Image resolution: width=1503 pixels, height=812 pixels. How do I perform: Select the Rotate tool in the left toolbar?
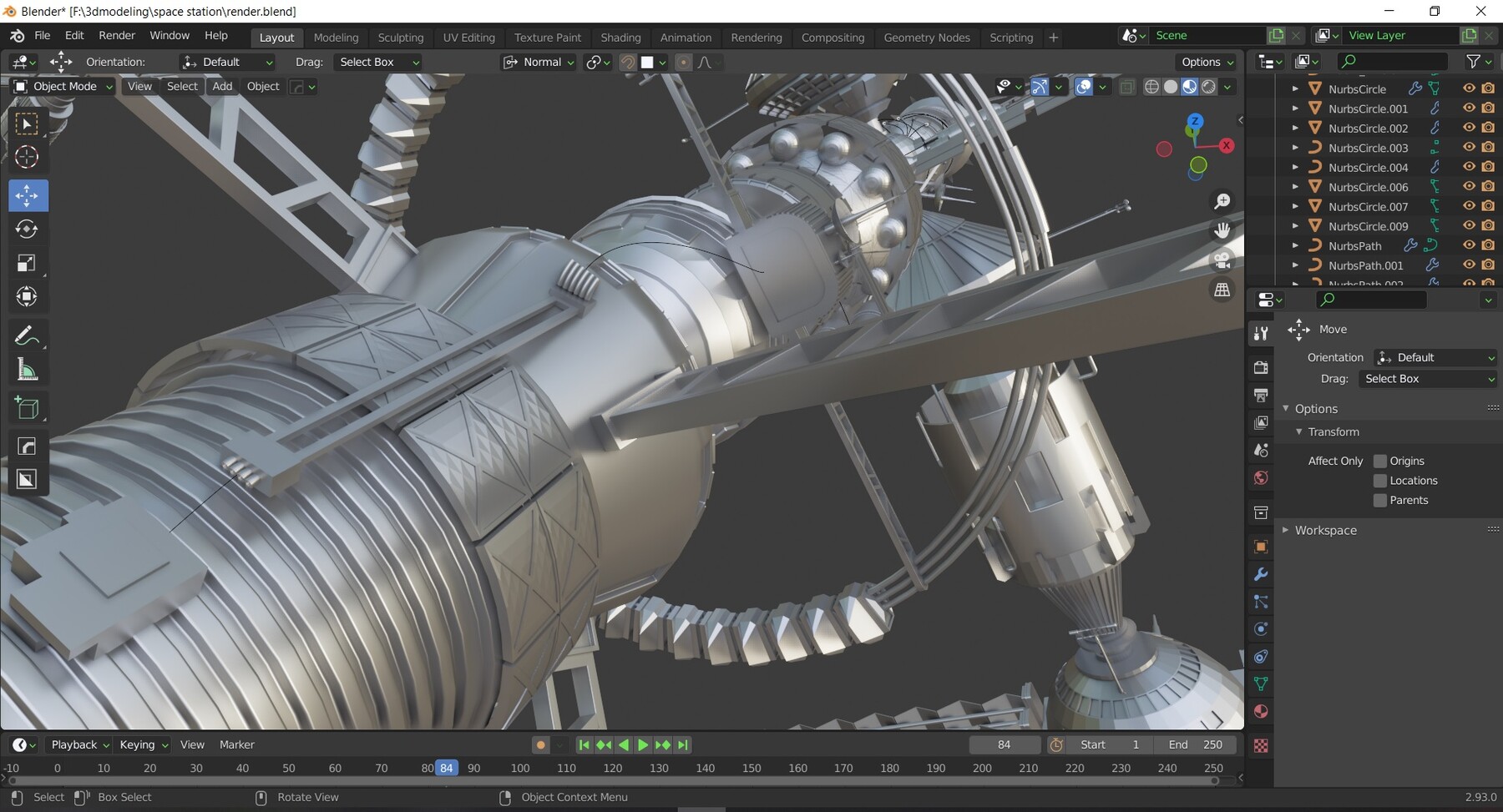click(28, 229)
